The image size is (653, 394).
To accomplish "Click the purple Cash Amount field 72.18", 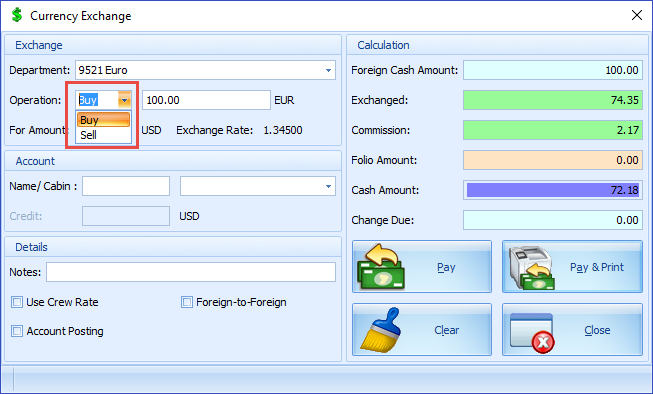I will click(553, 190).
